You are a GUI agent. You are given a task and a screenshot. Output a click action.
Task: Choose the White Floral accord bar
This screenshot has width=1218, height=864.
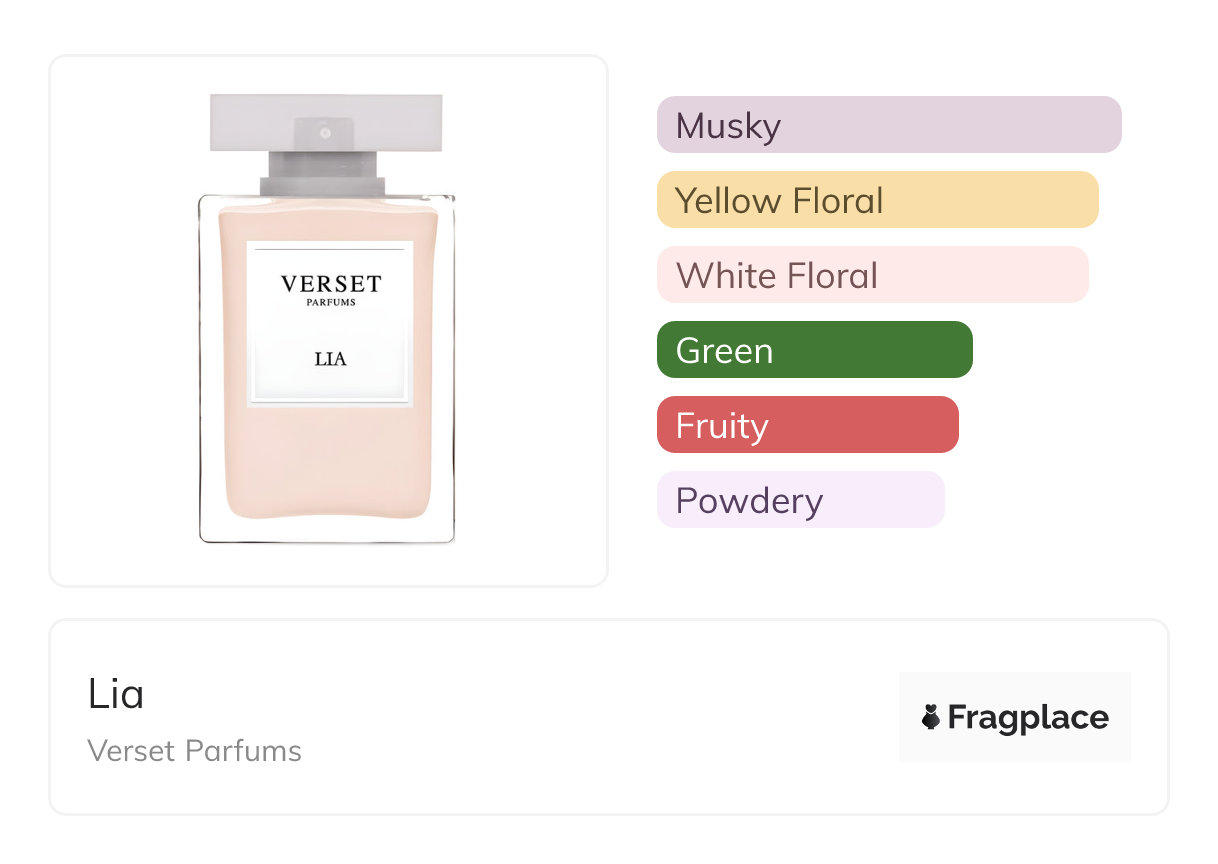click(x=872, y=275)
